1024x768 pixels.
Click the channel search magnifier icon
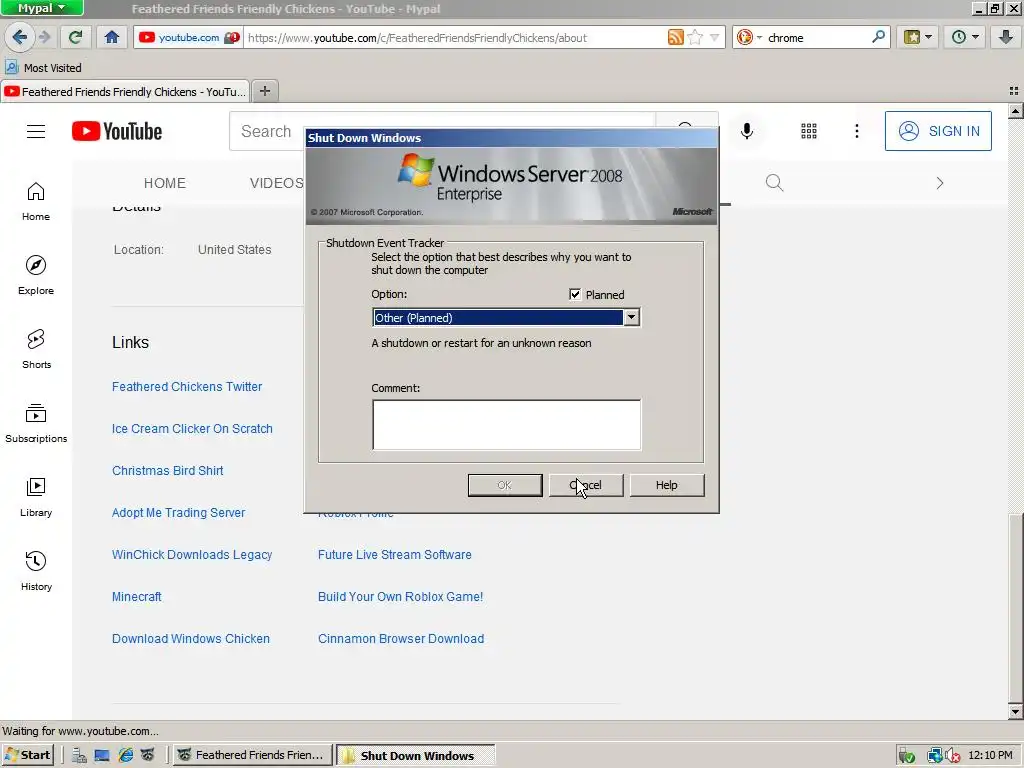pos(775,183)
